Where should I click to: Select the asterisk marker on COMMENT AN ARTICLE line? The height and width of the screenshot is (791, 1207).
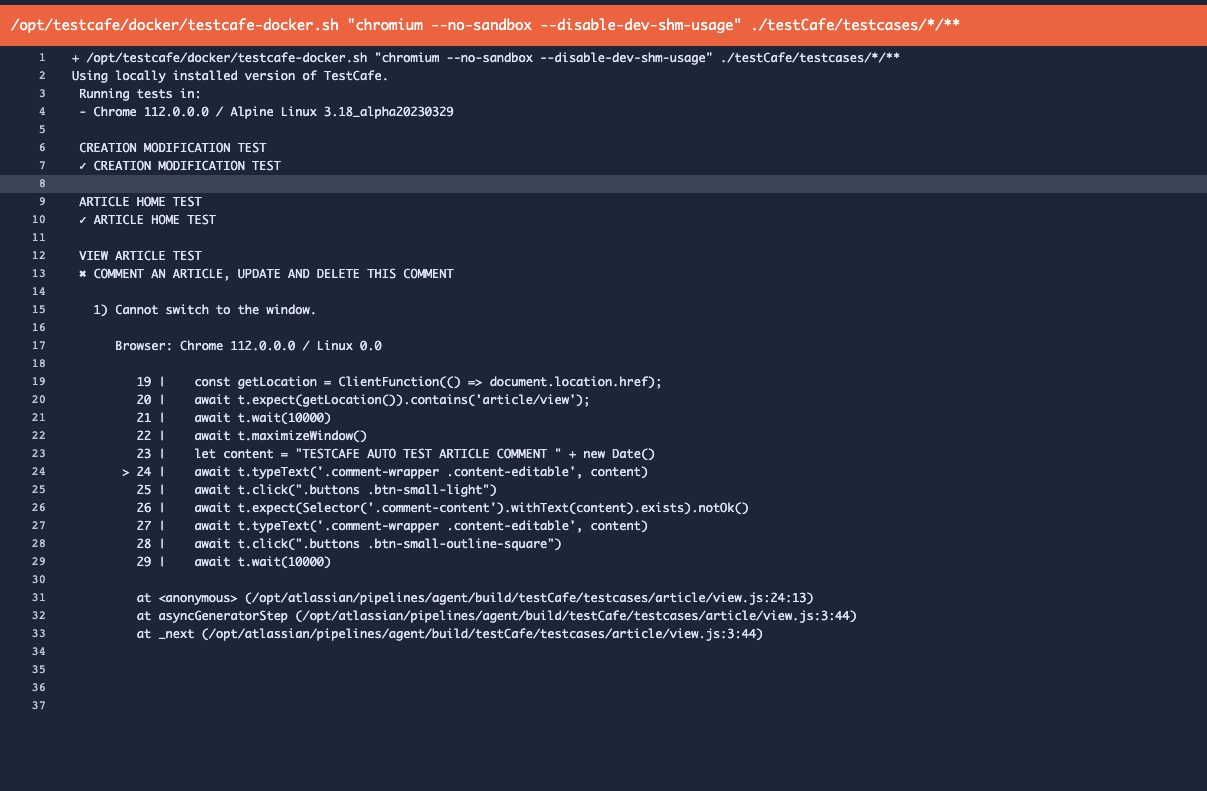pos(83,273)
